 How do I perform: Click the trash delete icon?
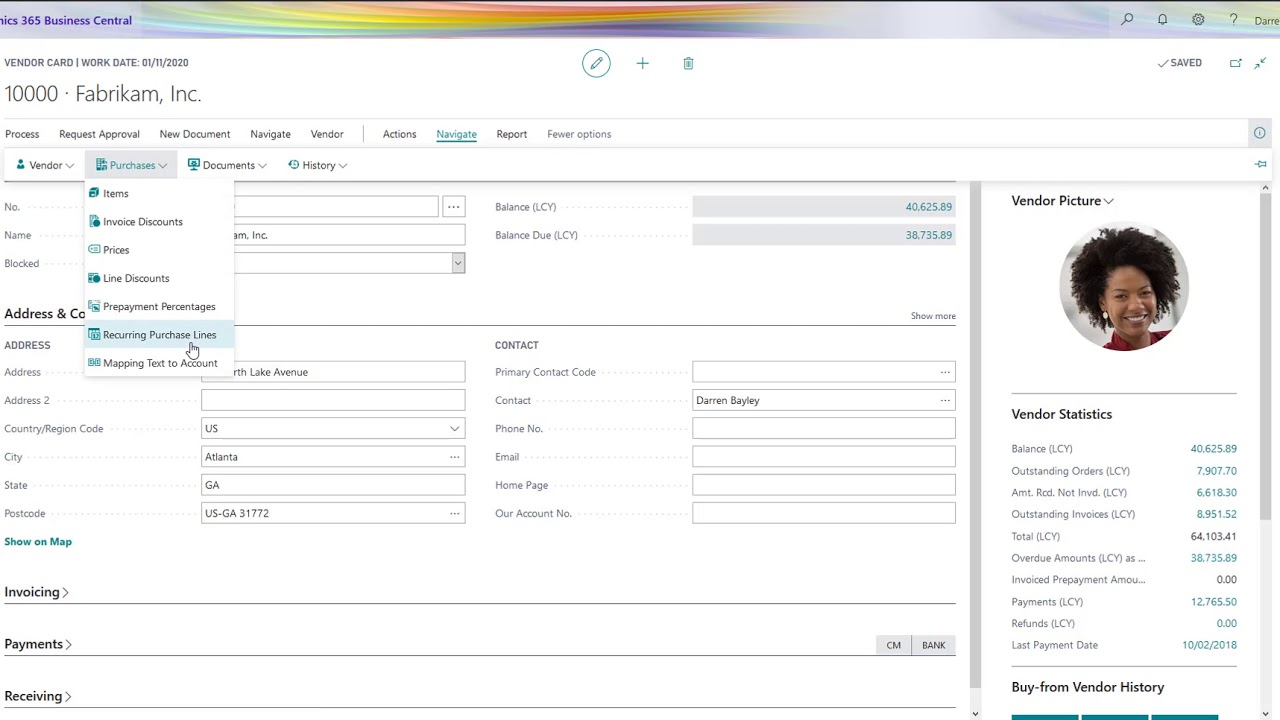tap(688, 63)
